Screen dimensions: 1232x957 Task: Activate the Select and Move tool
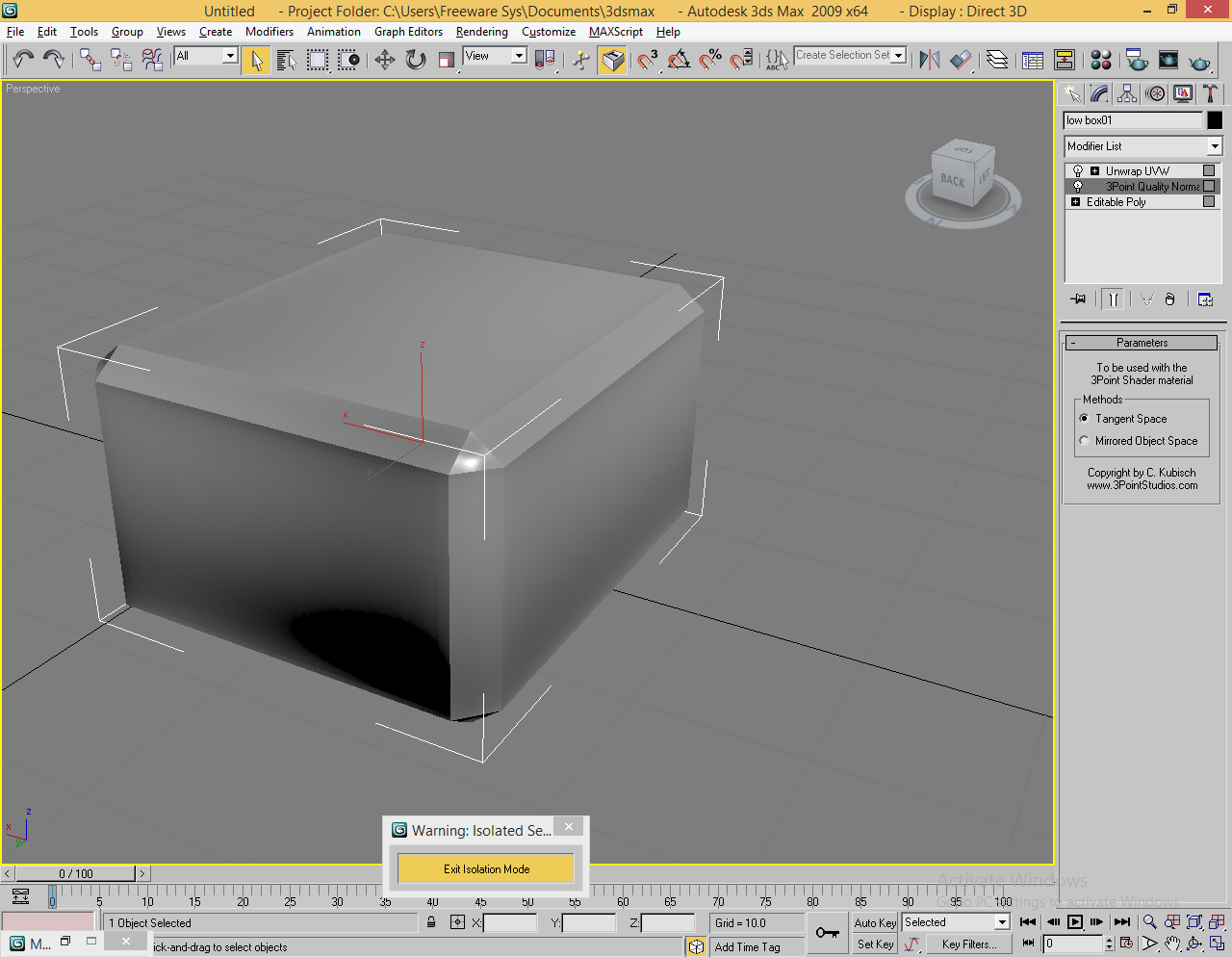click(385, 60)
